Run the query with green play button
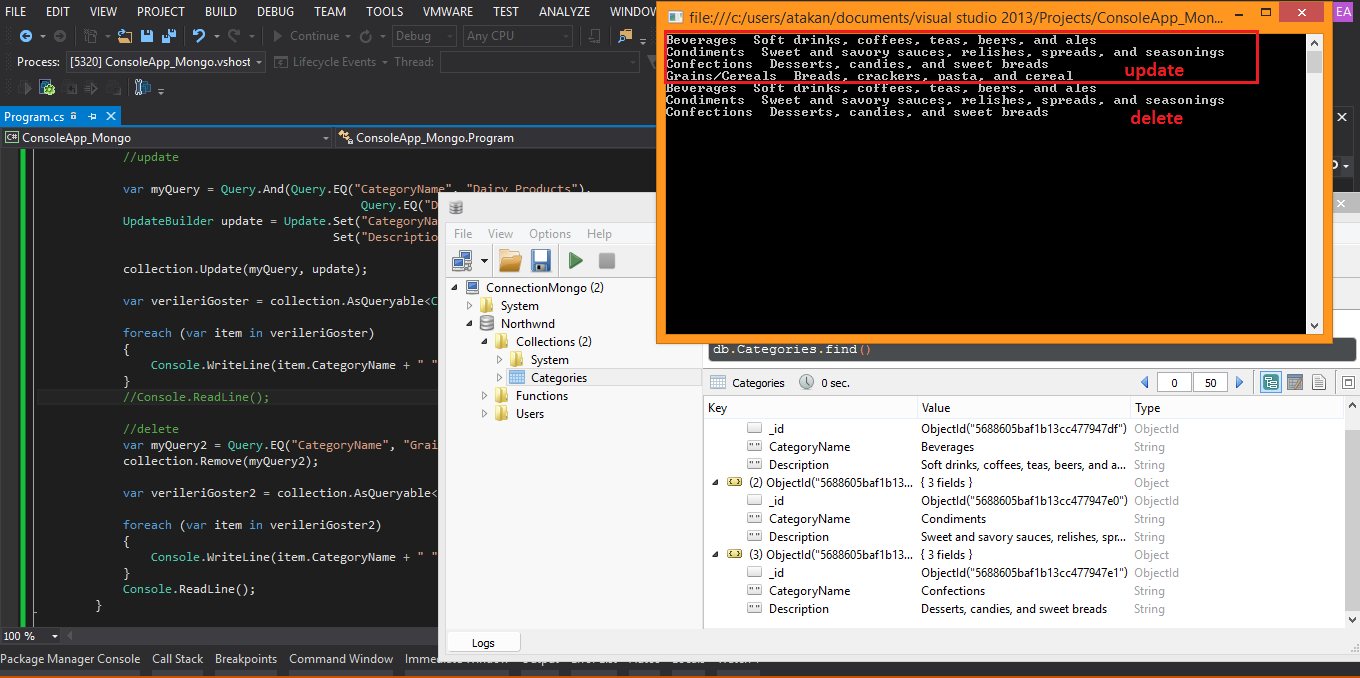 point(576,261)
